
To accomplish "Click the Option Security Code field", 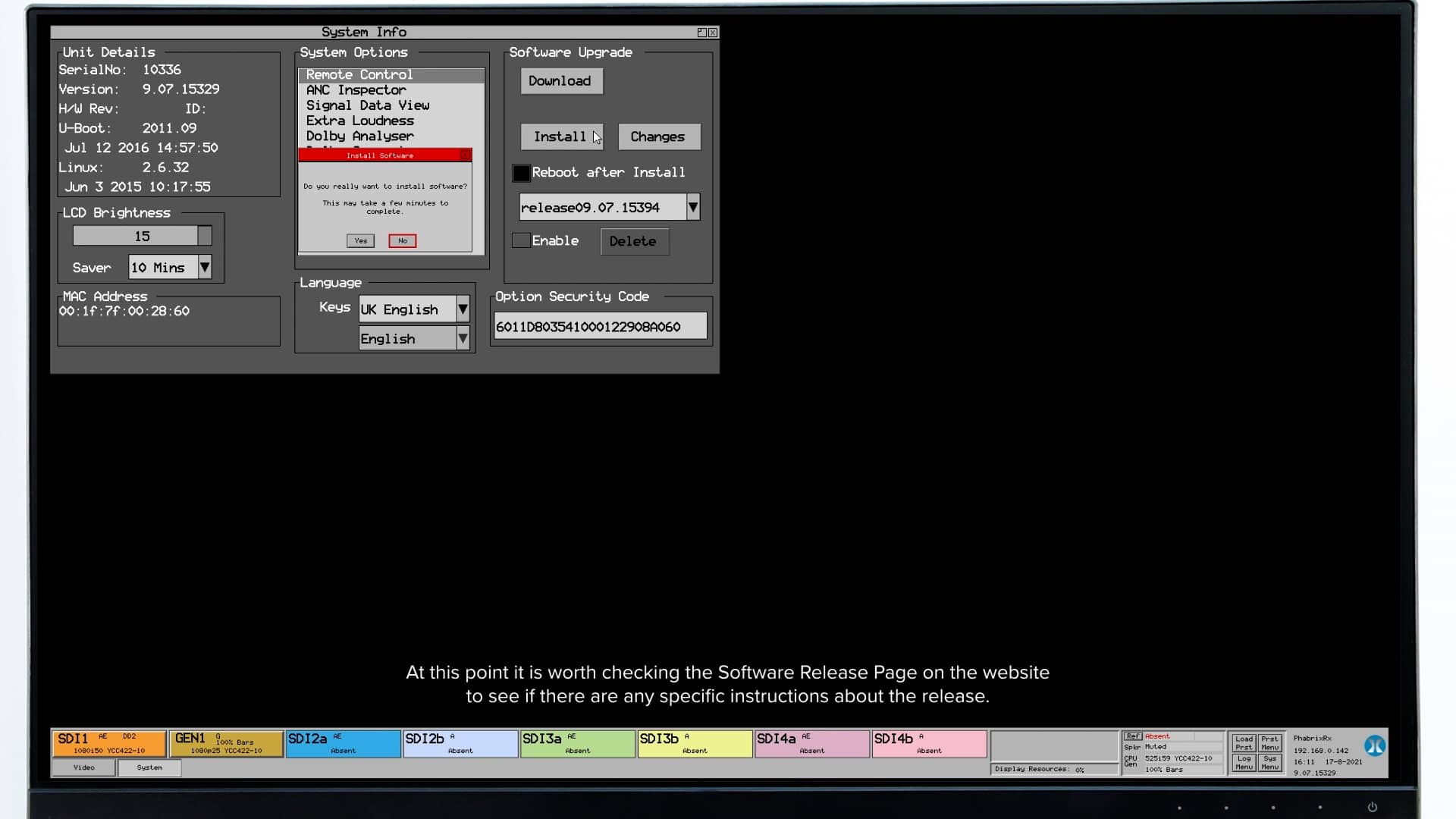I will [599, 325].
